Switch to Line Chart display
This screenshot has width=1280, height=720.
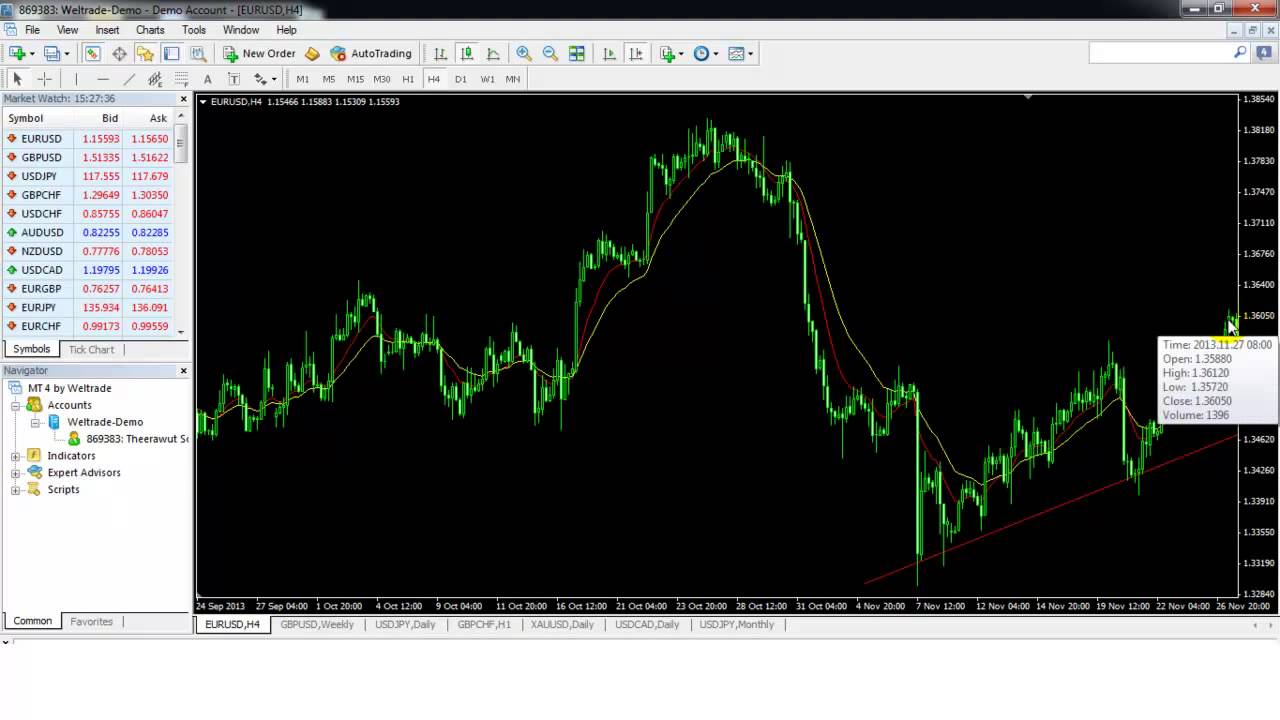point(493,53)
